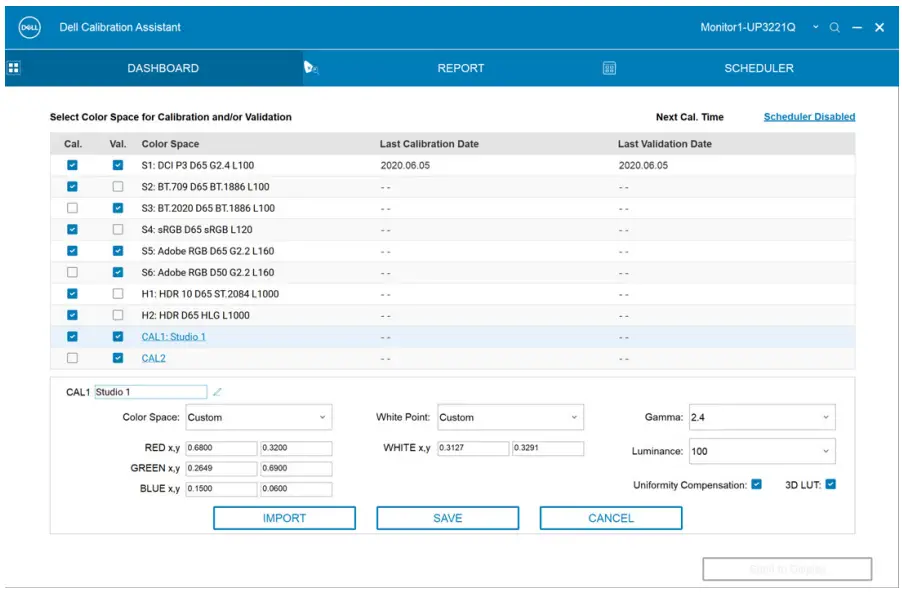Click the report icon beside REPORT tab
The image size is (902, 592).
(311, 68)
